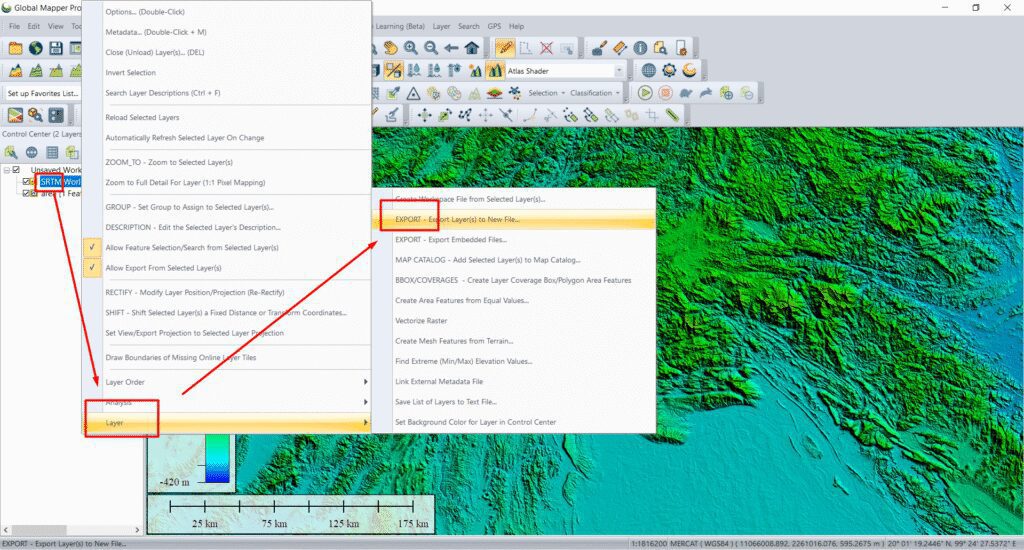Toggle visibility checkbox of area layer
This screenshot has height=550, width=1024.
26,193
